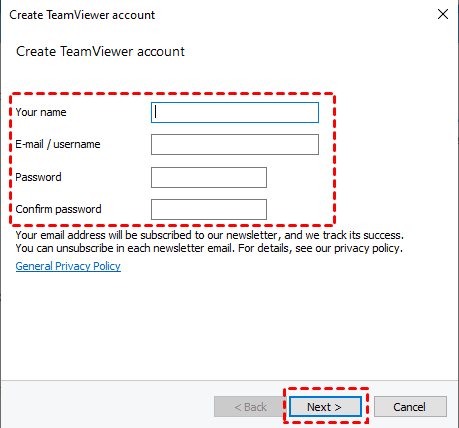Open the General Privacy Policy link

(x=68, y=266)
